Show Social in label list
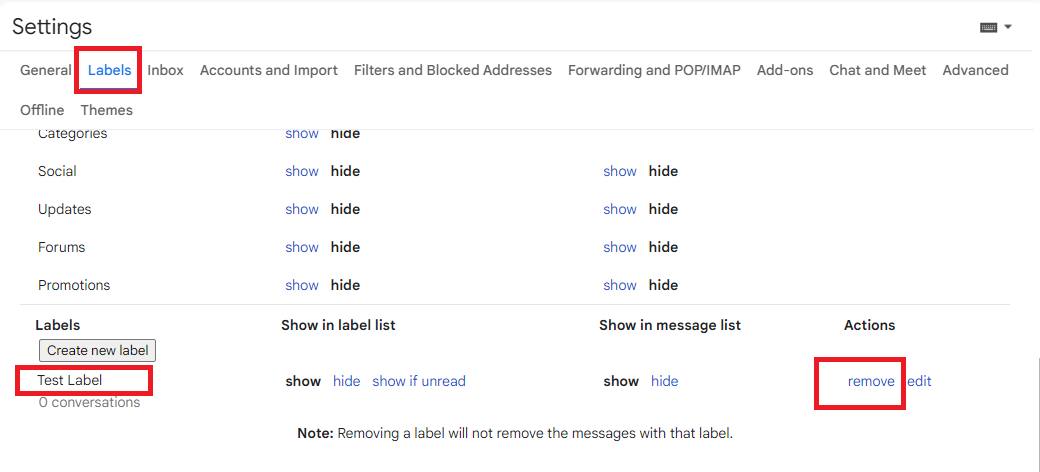The width and height of the screenshot is (1040, 472). tap(302, 171)
